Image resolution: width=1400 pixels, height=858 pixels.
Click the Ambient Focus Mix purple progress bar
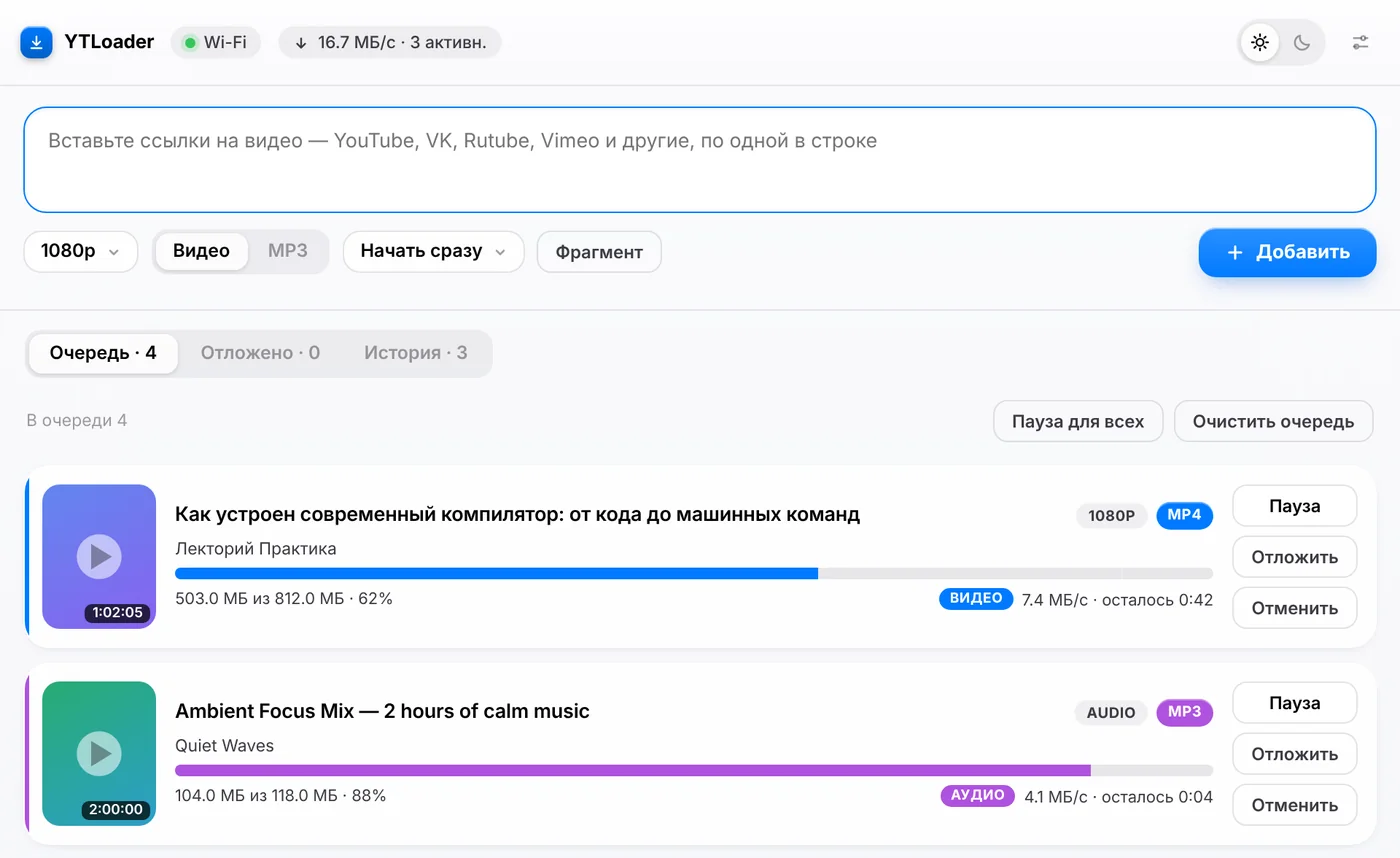[694, 771]
